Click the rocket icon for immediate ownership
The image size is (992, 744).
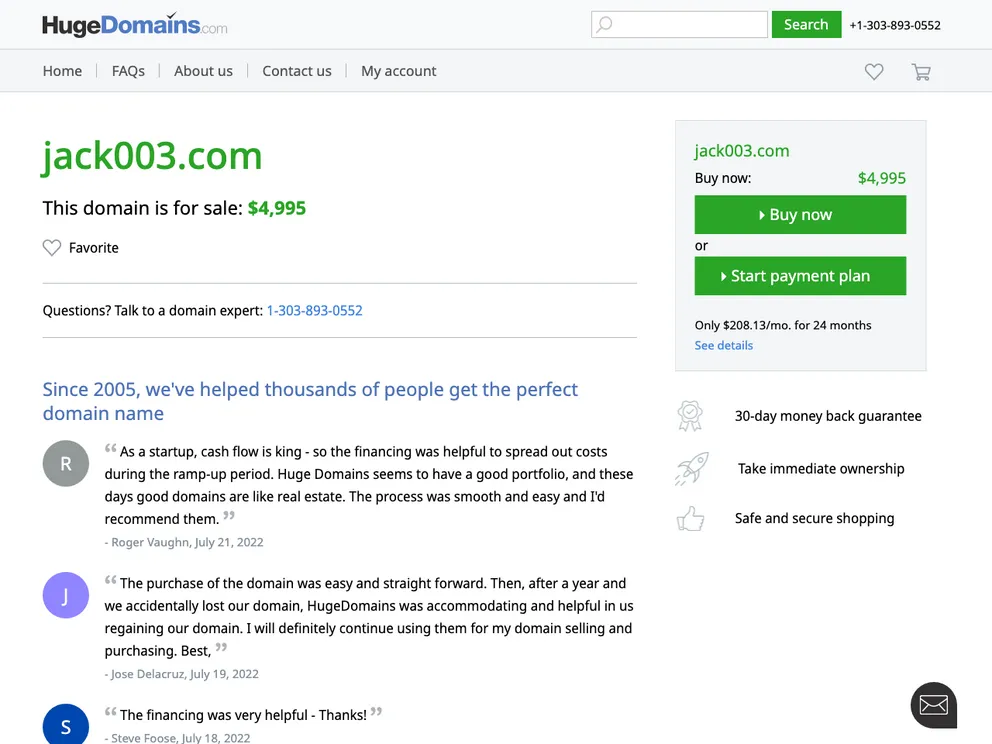[x=690, y=468]
